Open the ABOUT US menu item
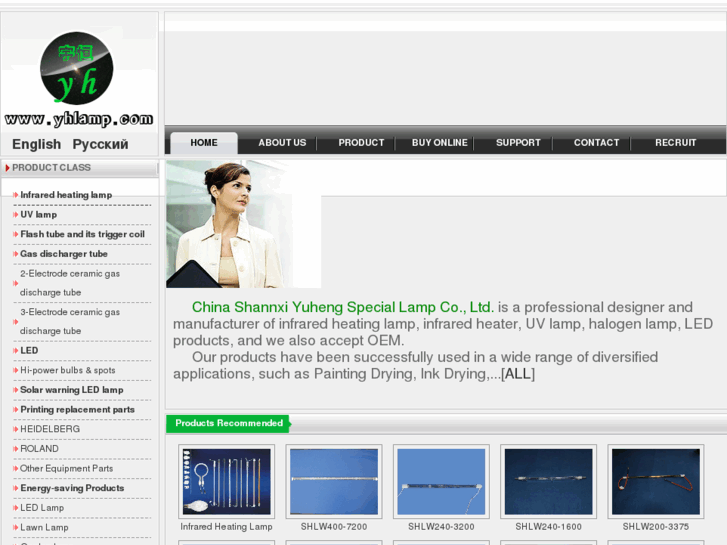This screenshot has width=727, height=545. 282,143
